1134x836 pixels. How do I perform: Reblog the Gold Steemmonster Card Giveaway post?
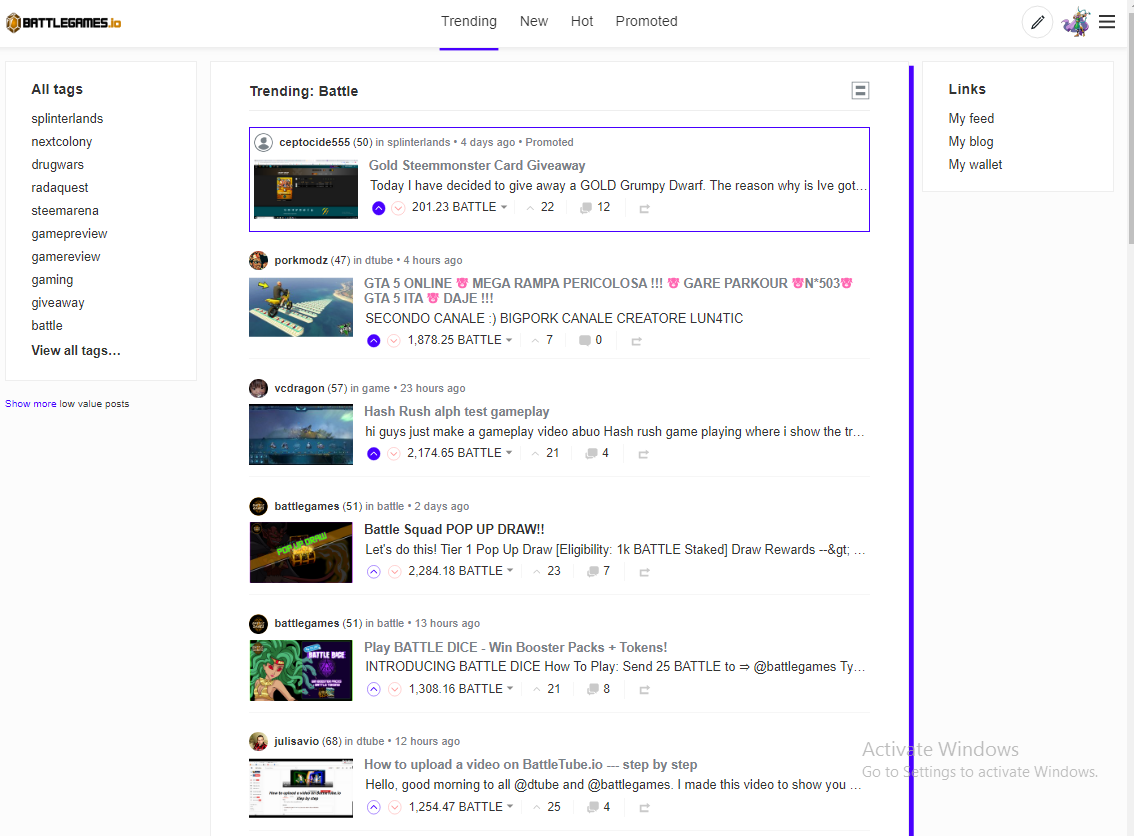coord(644,208)
